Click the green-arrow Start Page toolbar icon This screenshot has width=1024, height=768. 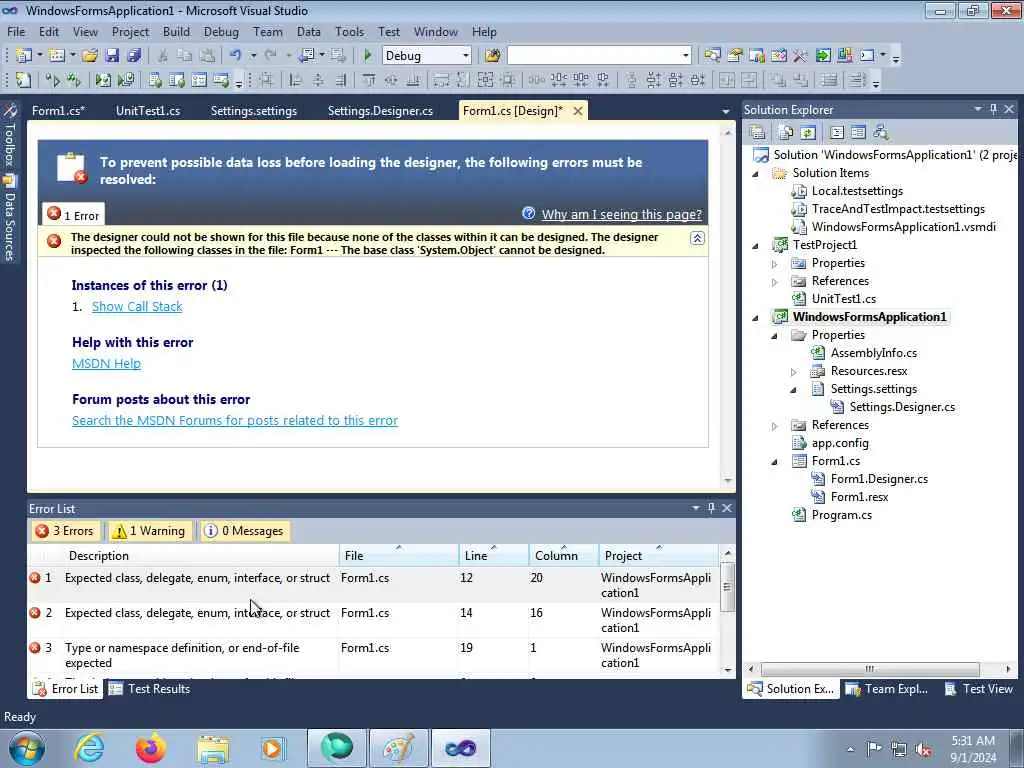click(823, 56)
